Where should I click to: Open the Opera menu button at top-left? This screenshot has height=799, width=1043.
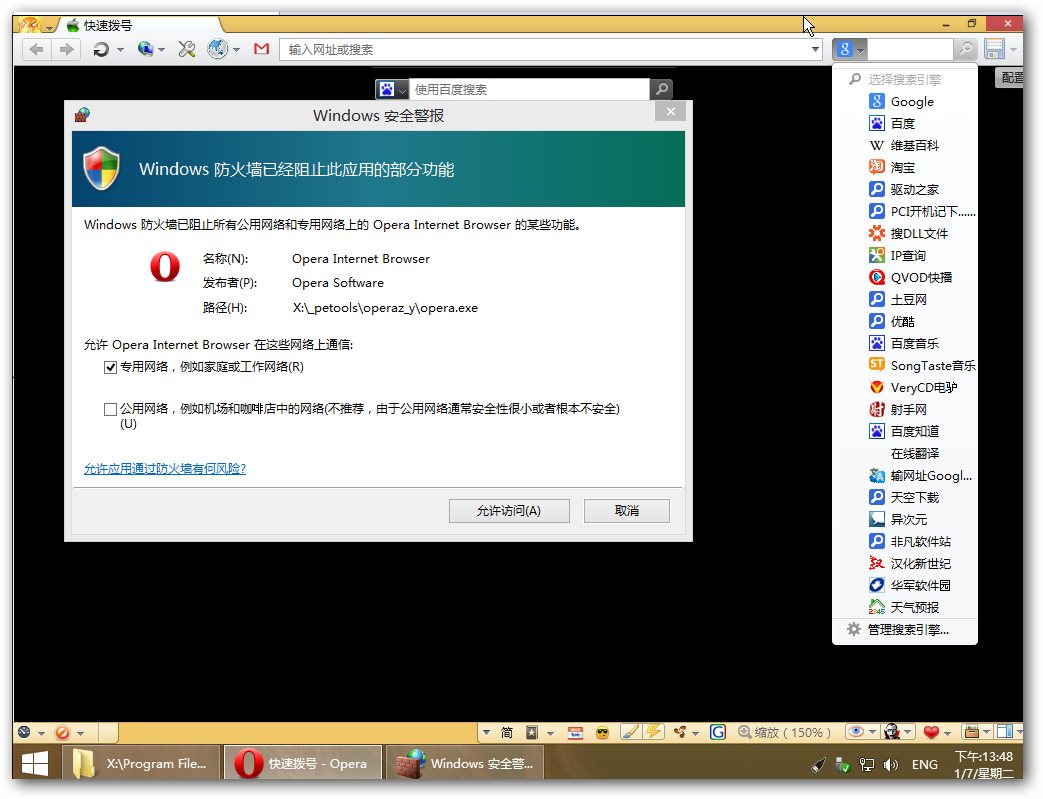click(35, 25)
